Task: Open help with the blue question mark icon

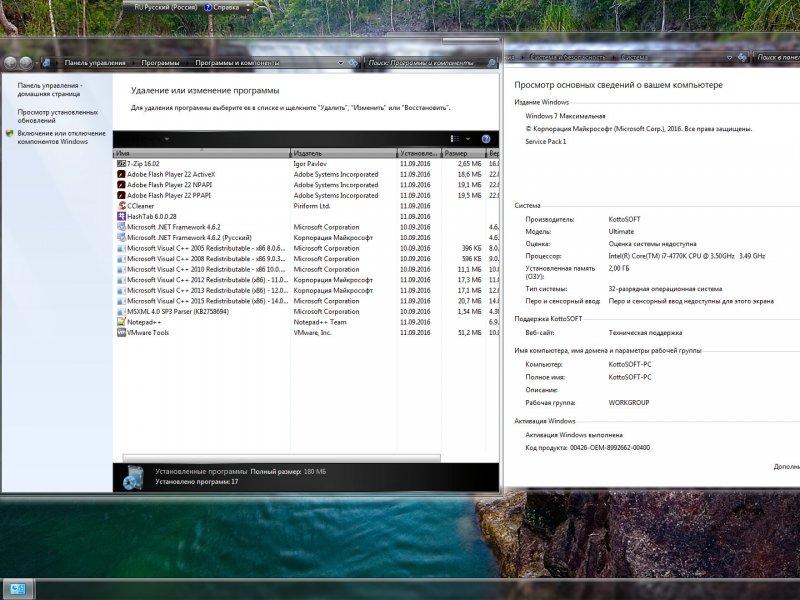Action: coord(486,139)
